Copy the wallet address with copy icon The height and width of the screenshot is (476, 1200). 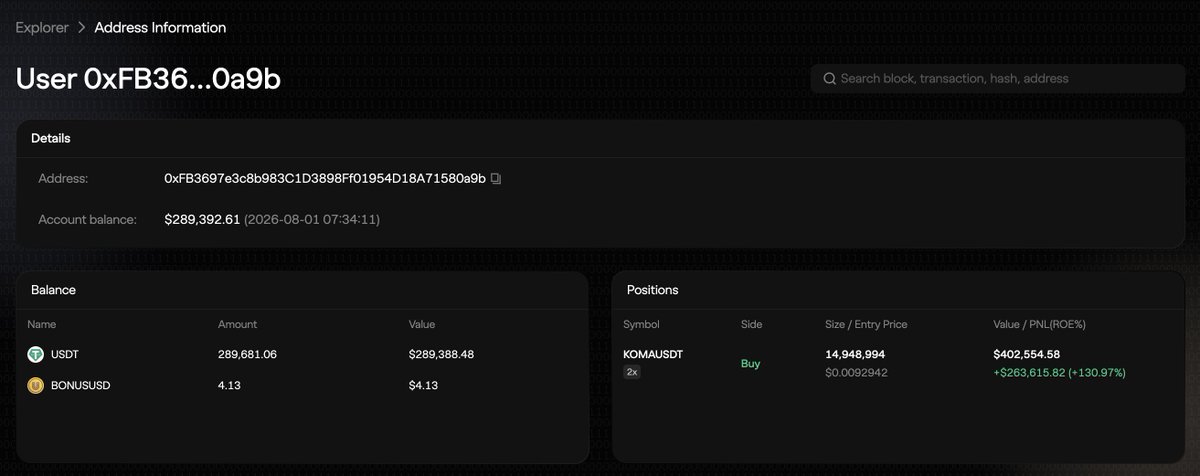coord(496,179)
